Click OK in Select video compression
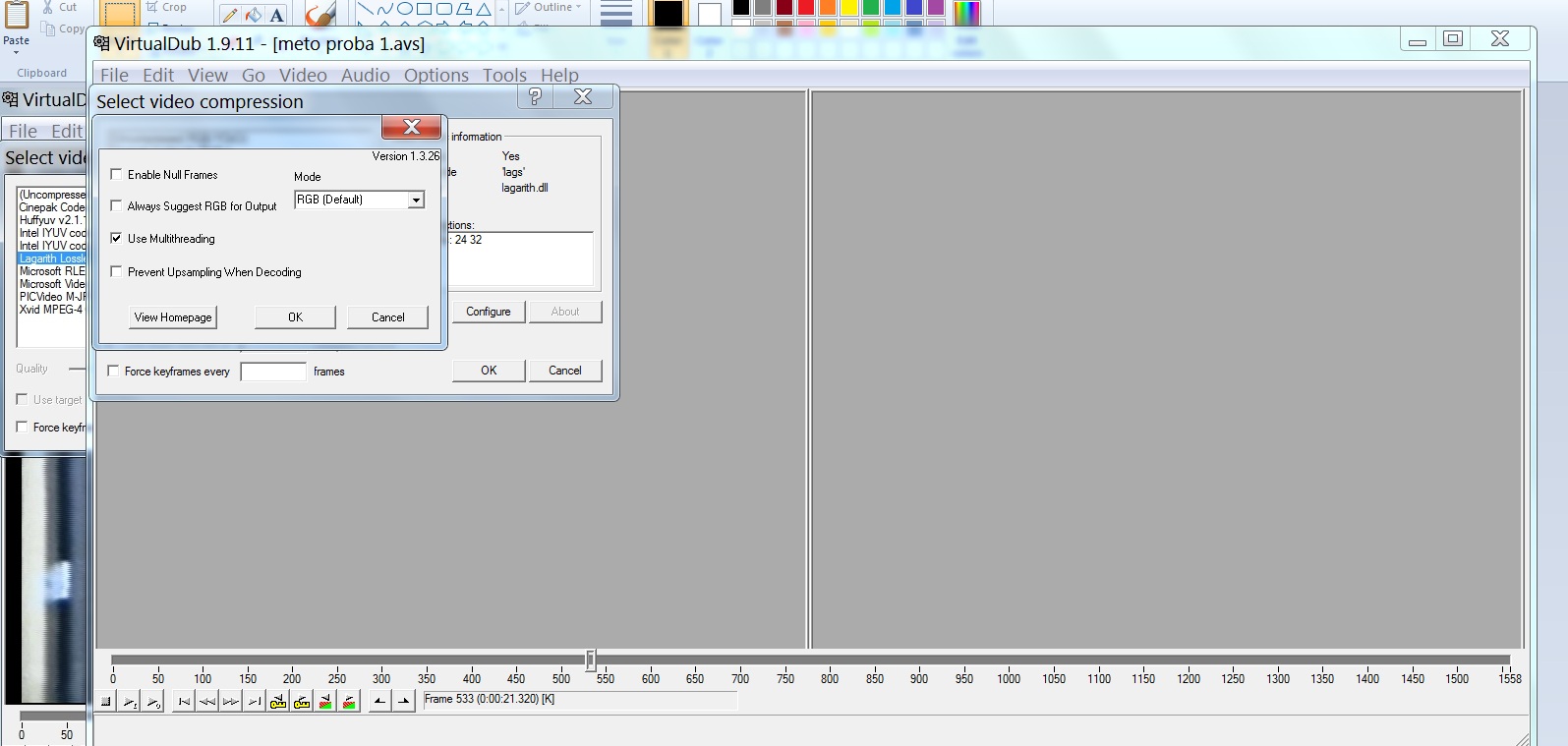The width and height of the screenshot is (1568, 746). point(489,371)
